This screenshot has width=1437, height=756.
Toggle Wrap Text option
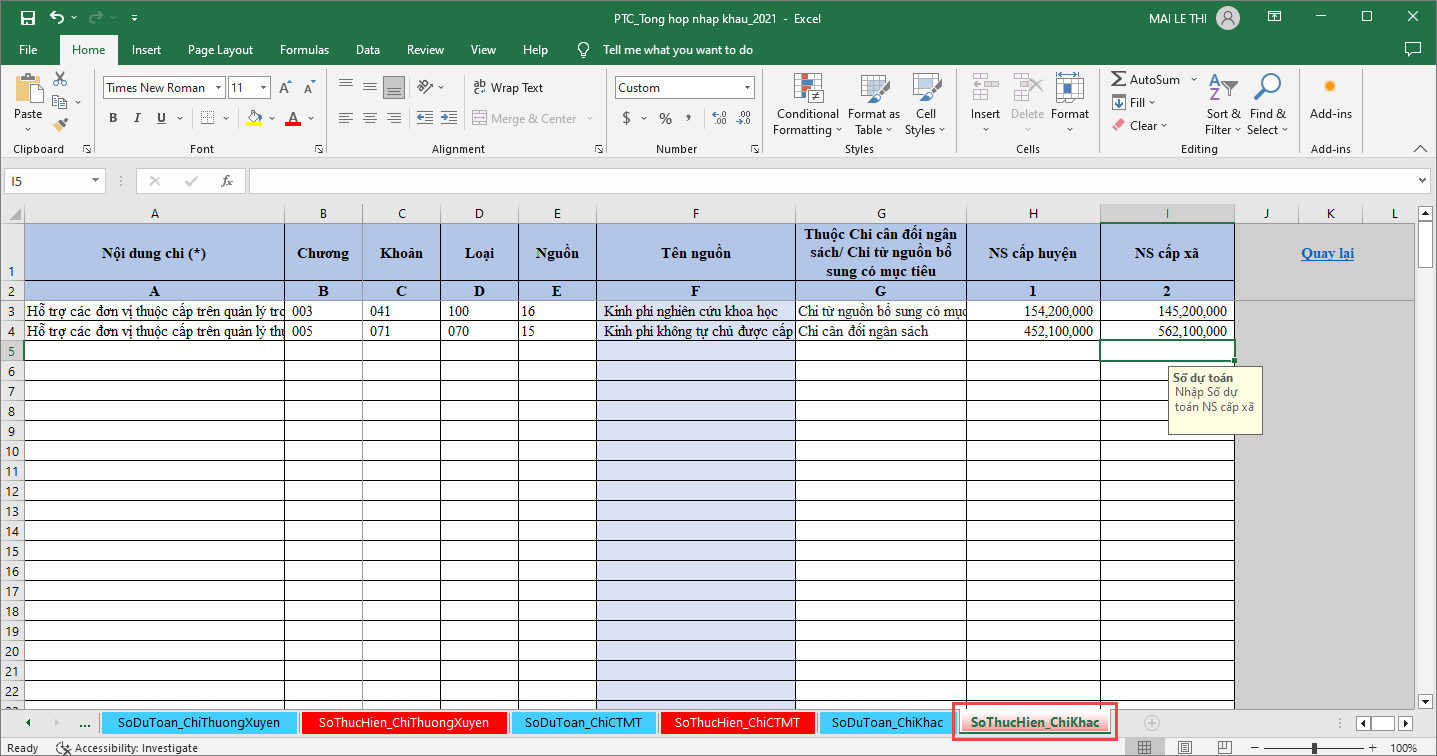508,87
